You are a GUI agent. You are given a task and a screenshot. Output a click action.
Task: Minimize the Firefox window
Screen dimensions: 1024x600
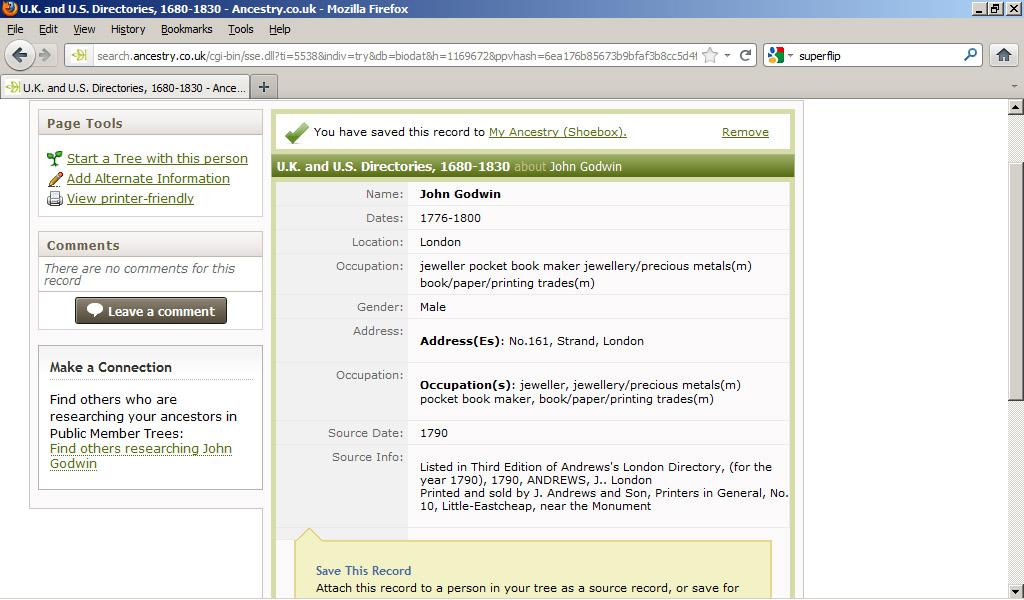(979, 8)
